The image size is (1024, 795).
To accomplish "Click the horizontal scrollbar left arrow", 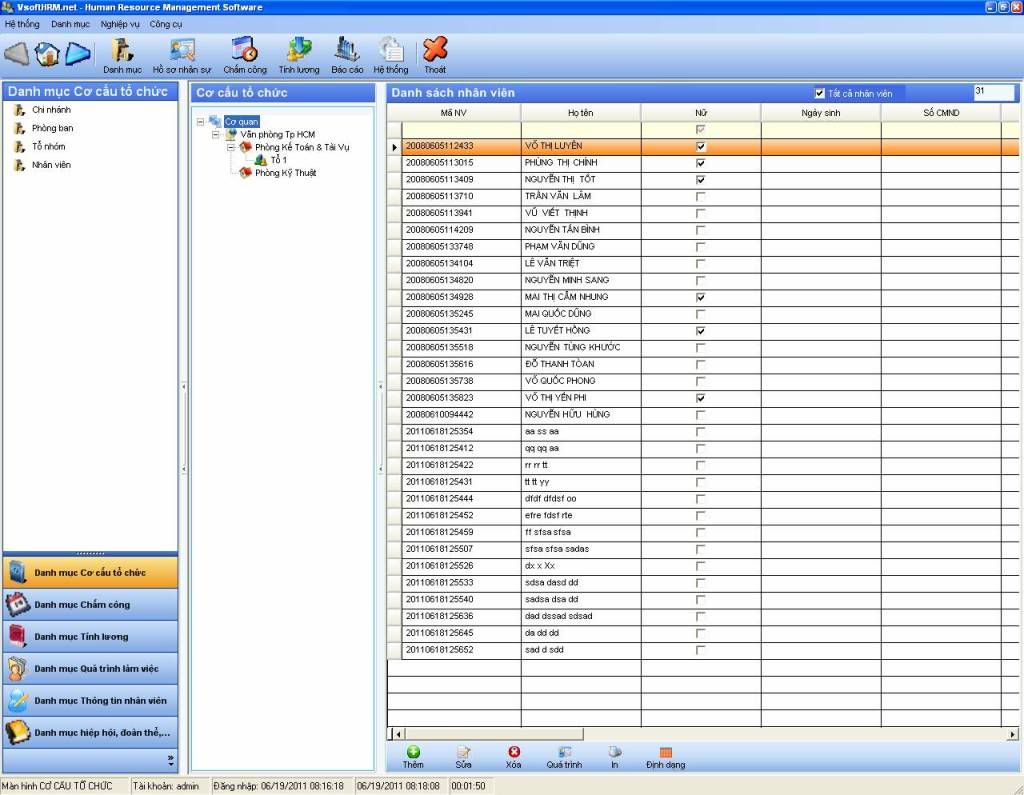I will coord(397,734).
